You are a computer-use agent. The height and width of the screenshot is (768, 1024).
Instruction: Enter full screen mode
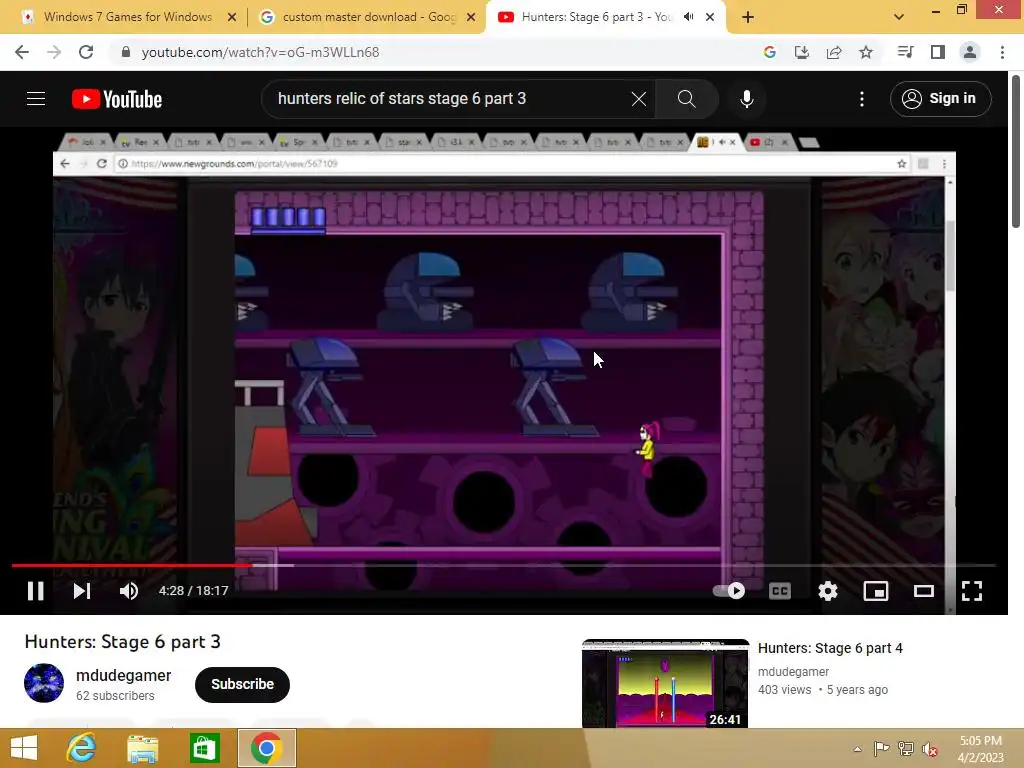pos(972,591)
